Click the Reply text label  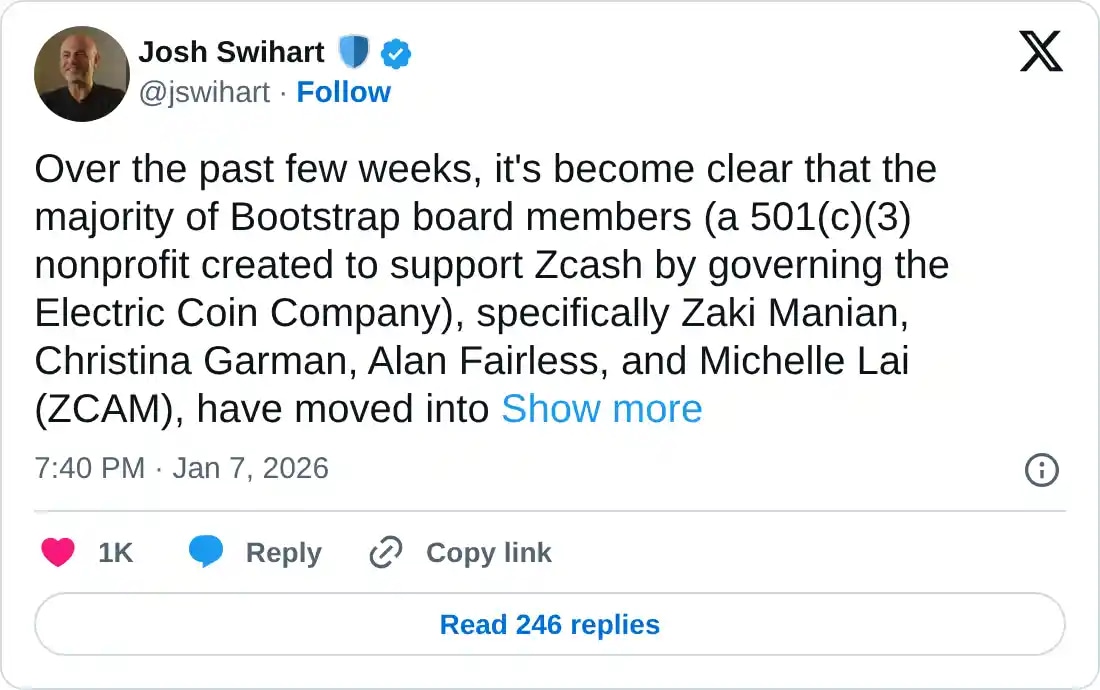[x=283, y=552]
